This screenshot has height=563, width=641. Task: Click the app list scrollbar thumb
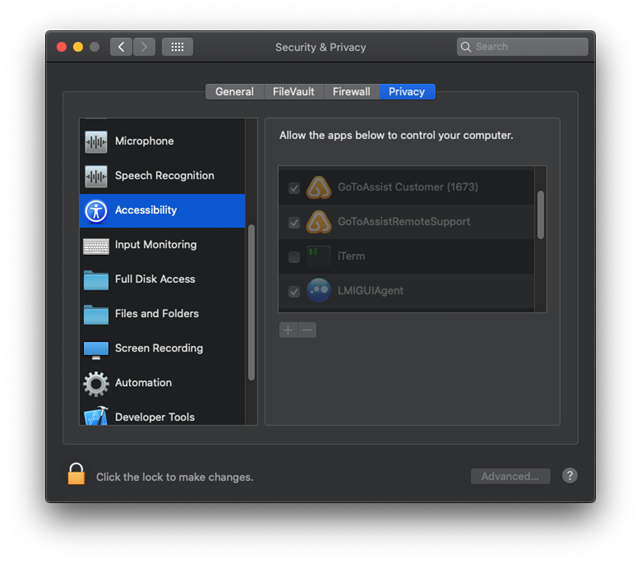[540, 215]
